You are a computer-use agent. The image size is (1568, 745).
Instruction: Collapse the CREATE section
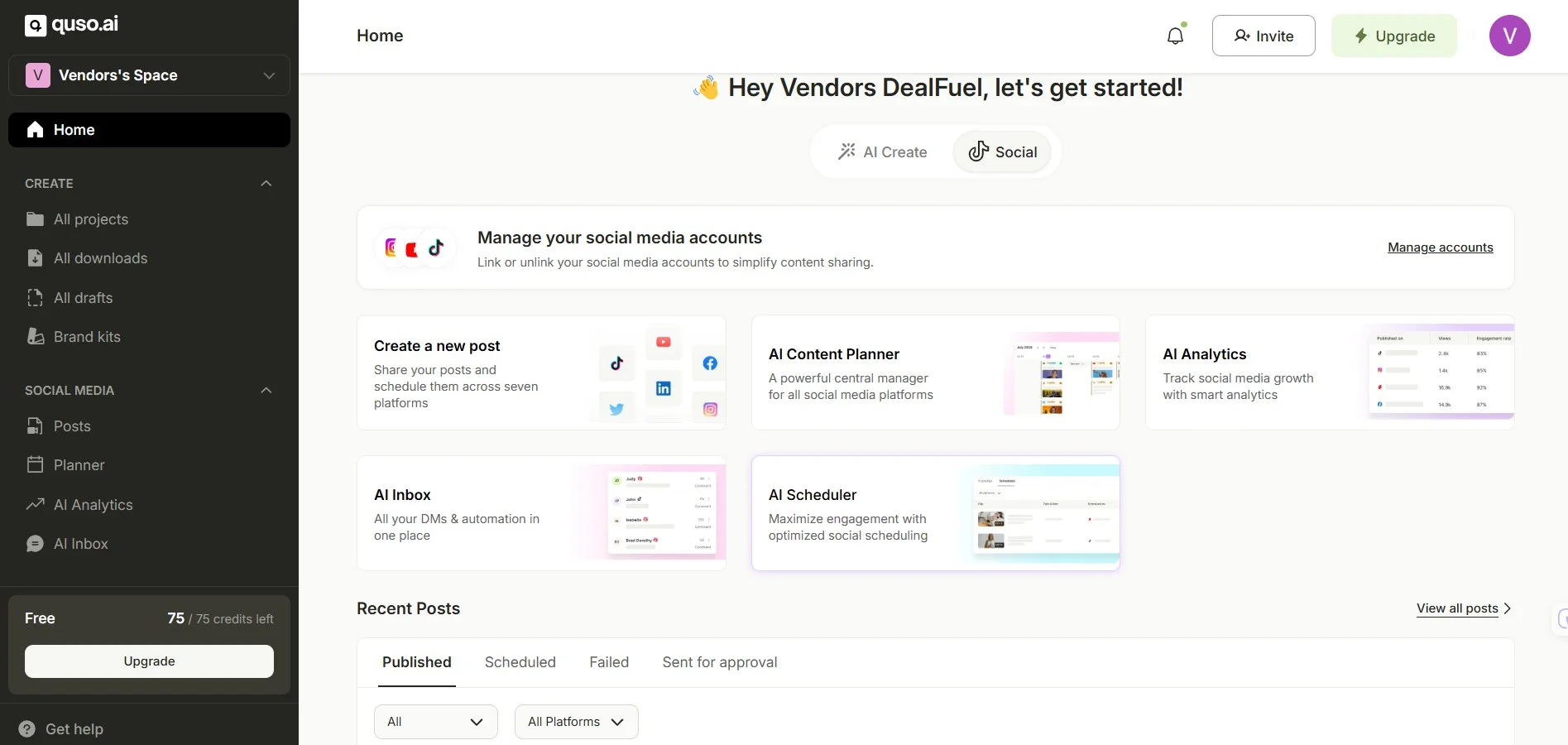pos(265,183)
